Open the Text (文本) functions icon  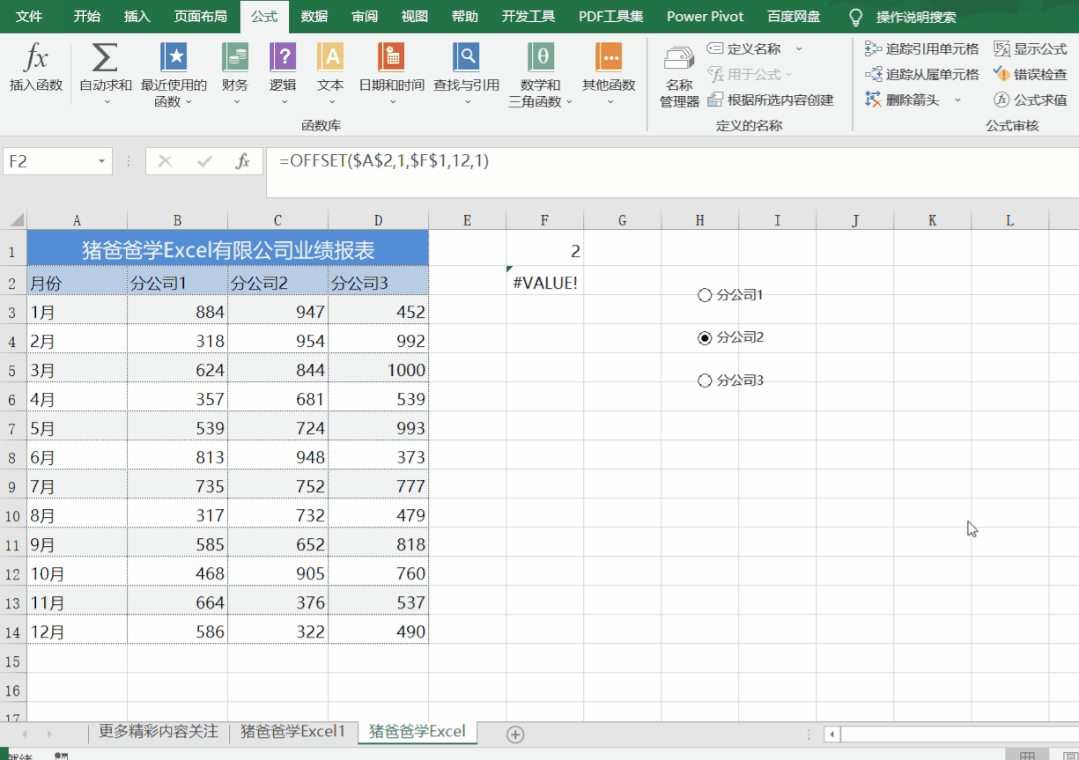(330, 58)
